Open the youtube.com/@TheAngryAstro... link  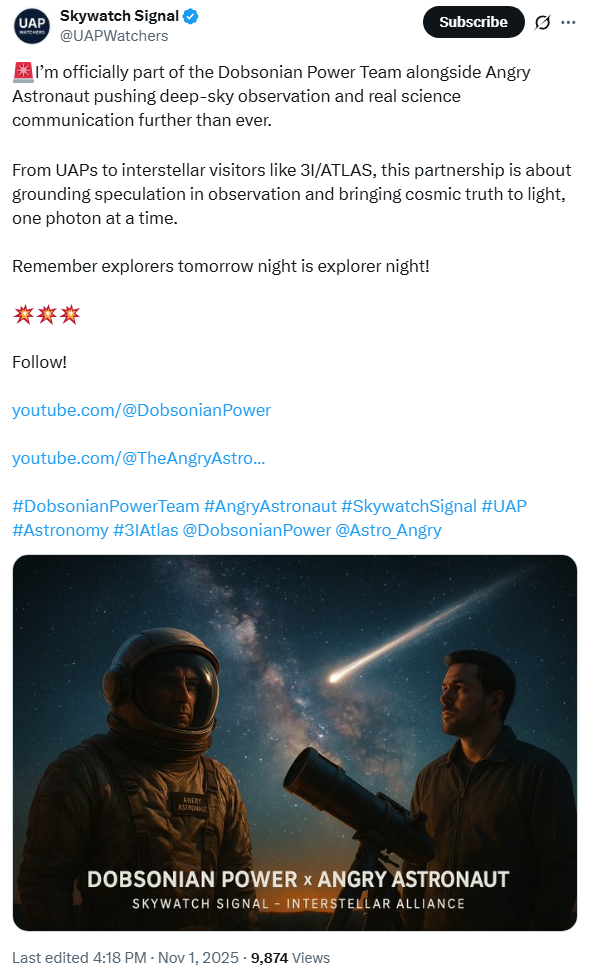(139, 458)
